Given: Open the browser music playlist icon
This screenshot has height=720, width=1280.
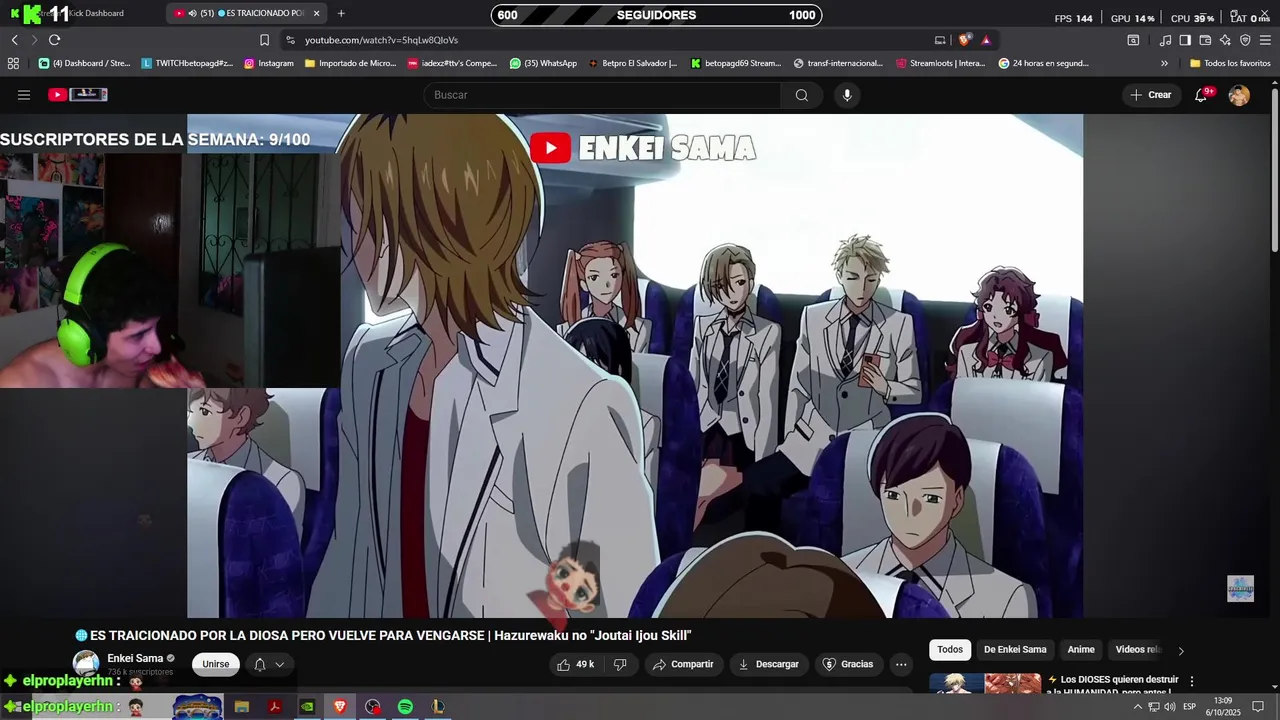Looking at the screenshot, I should 1165,40.
